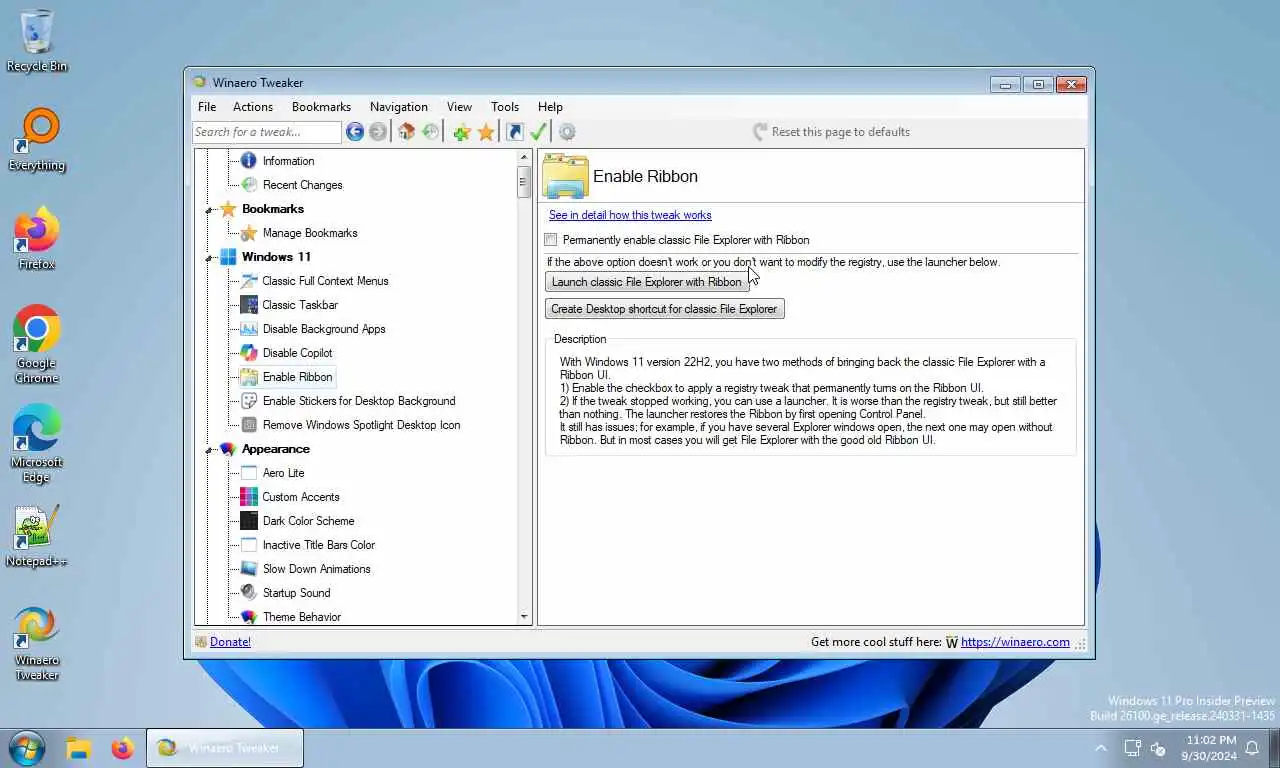Screen dimensions: 1280x768
Task: Open the Navigation menu
Action: [x=399, y=107]
